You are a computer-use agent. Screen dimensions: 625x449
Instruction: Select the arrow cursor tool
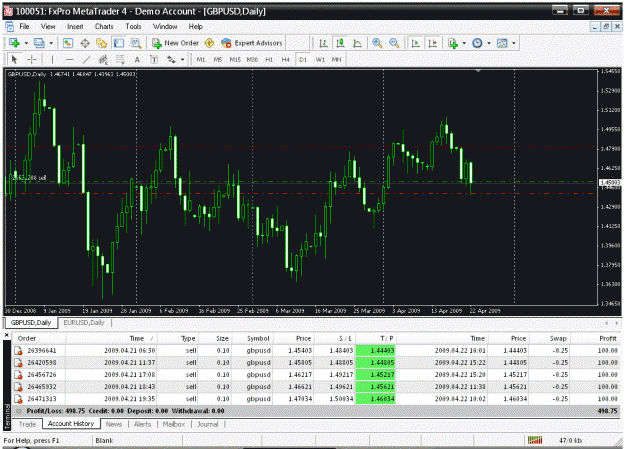point(14,60)
